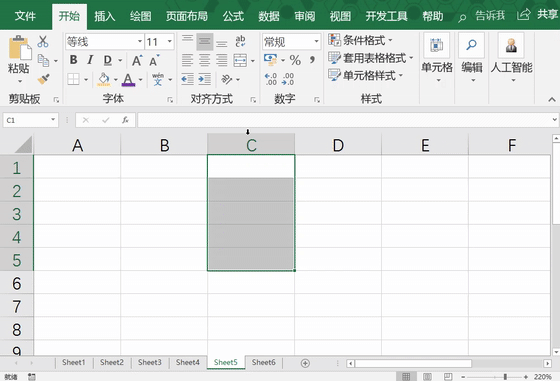This screenshot has height=381, width=560.
Task: Switch to the 公式 tab
Action: [233, 16]
